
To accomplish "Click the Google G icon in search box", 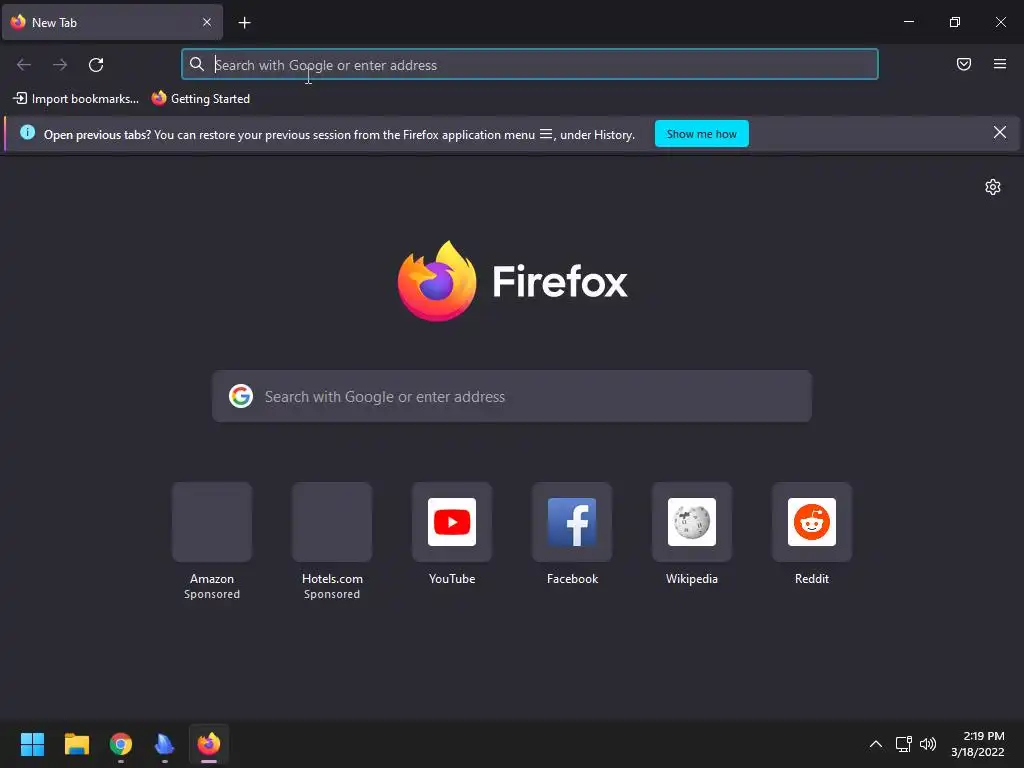I will coord(241,396).
